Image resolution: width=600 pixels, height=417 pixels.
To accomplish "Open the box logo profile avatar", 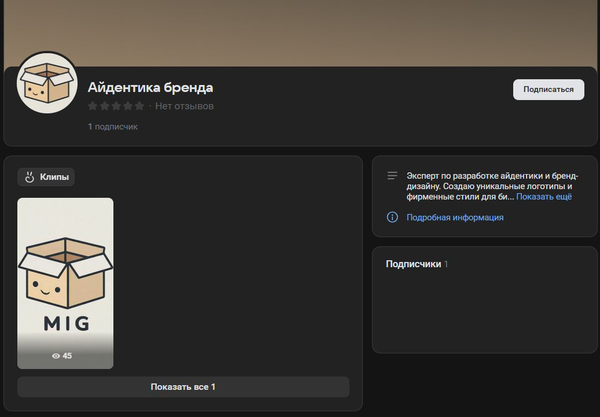I will [x=47, y=83].
